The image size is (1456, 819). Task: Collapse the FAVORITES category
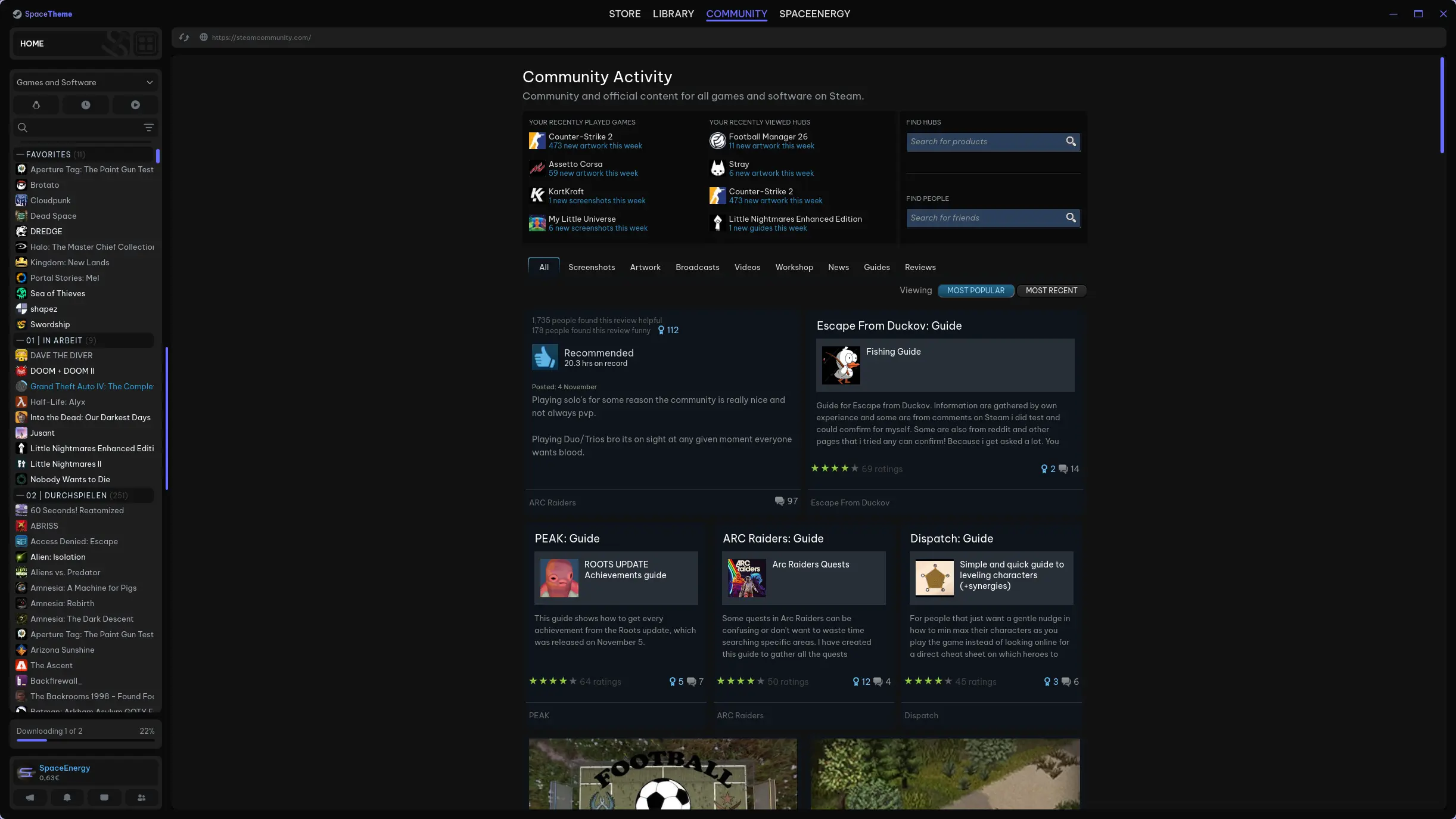pyautogui.click(x=20, y=154)
